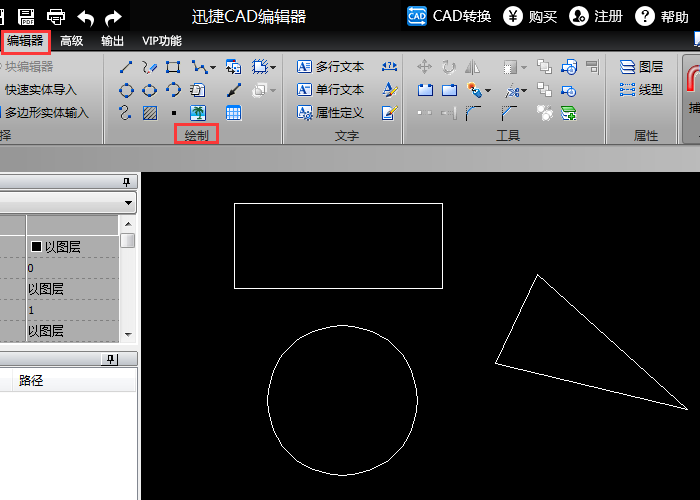Click the CAD转换 button
The image size is (700, 500).
point(449,16)
